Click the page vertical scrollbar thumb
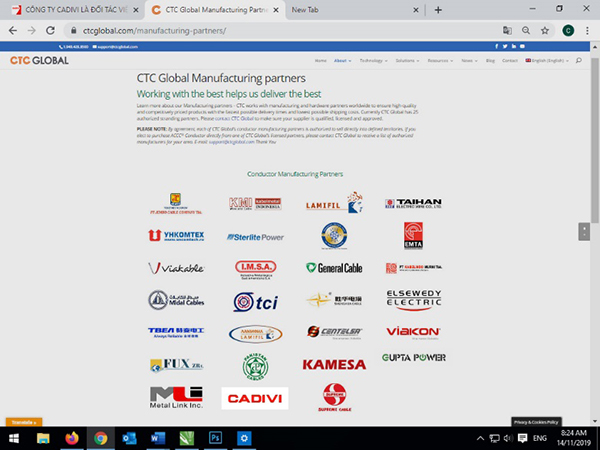The width and height of the screenshot is (600, 450). coord(595,140)
